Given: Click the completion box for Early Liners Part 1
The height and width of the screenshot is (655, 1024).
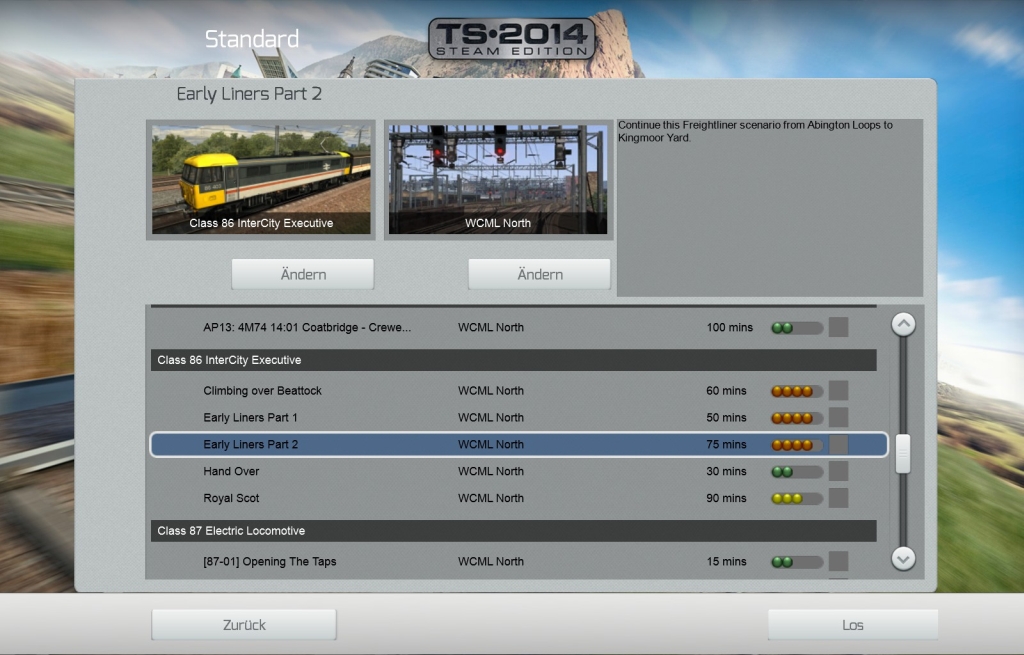Looking at the screenshot, I should tap(839, 417).
